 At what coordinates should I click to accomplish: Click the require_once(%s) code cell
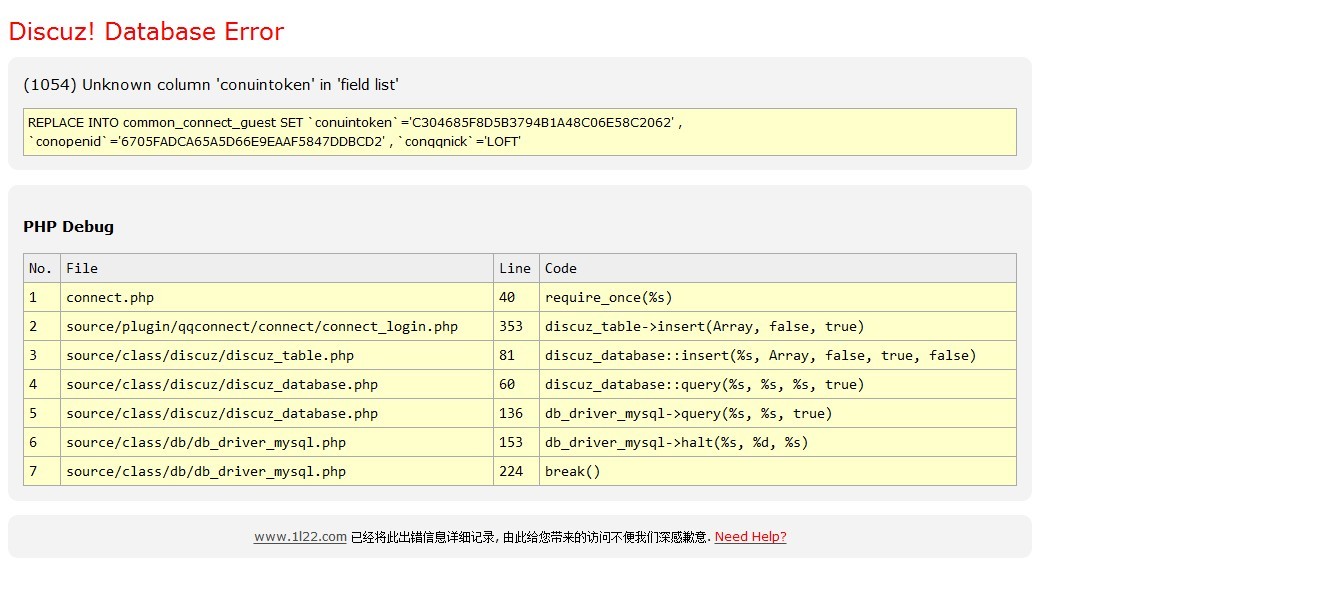[x=608, y=297]
